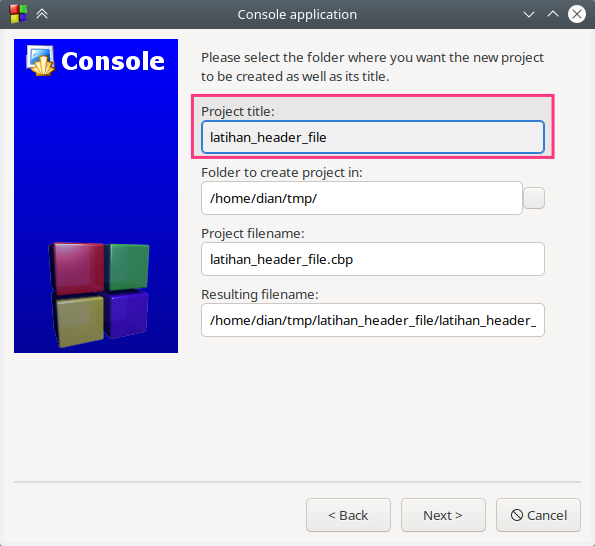Click the green cube in logo

coord(127,266)
